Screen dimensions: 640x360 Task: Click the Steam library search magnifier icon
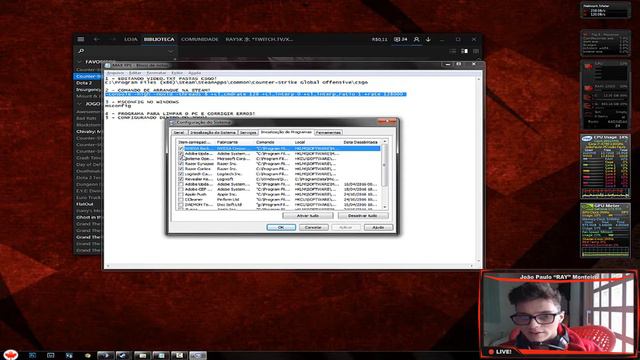click(x=81, y=51)
